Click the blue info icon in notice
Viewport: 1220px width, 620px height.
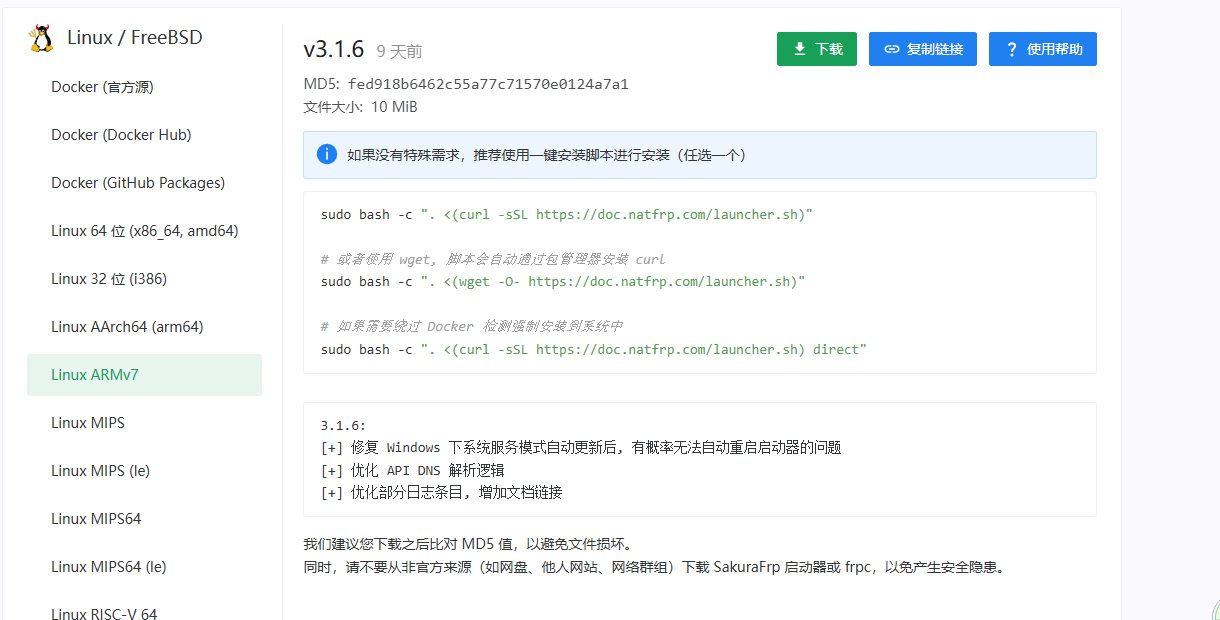tap(326, 154)
